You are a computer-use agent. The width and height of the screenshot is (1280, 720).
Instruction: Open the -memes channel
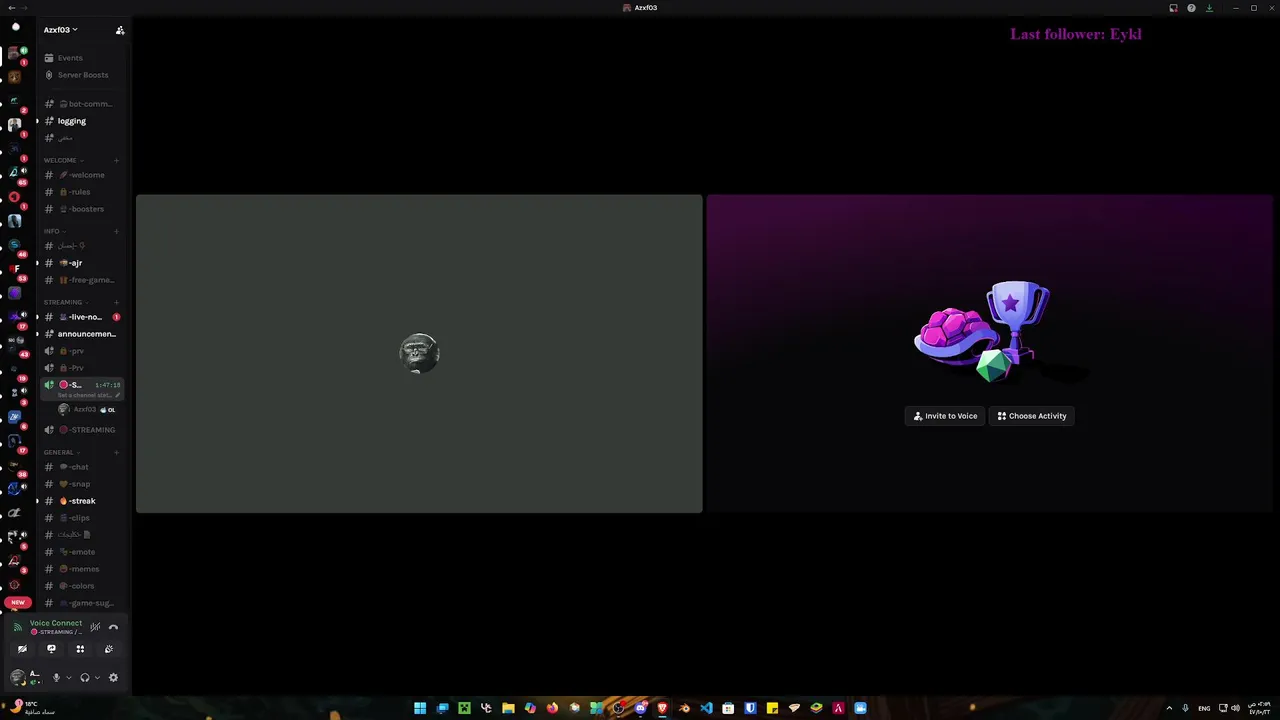(82, 569)
